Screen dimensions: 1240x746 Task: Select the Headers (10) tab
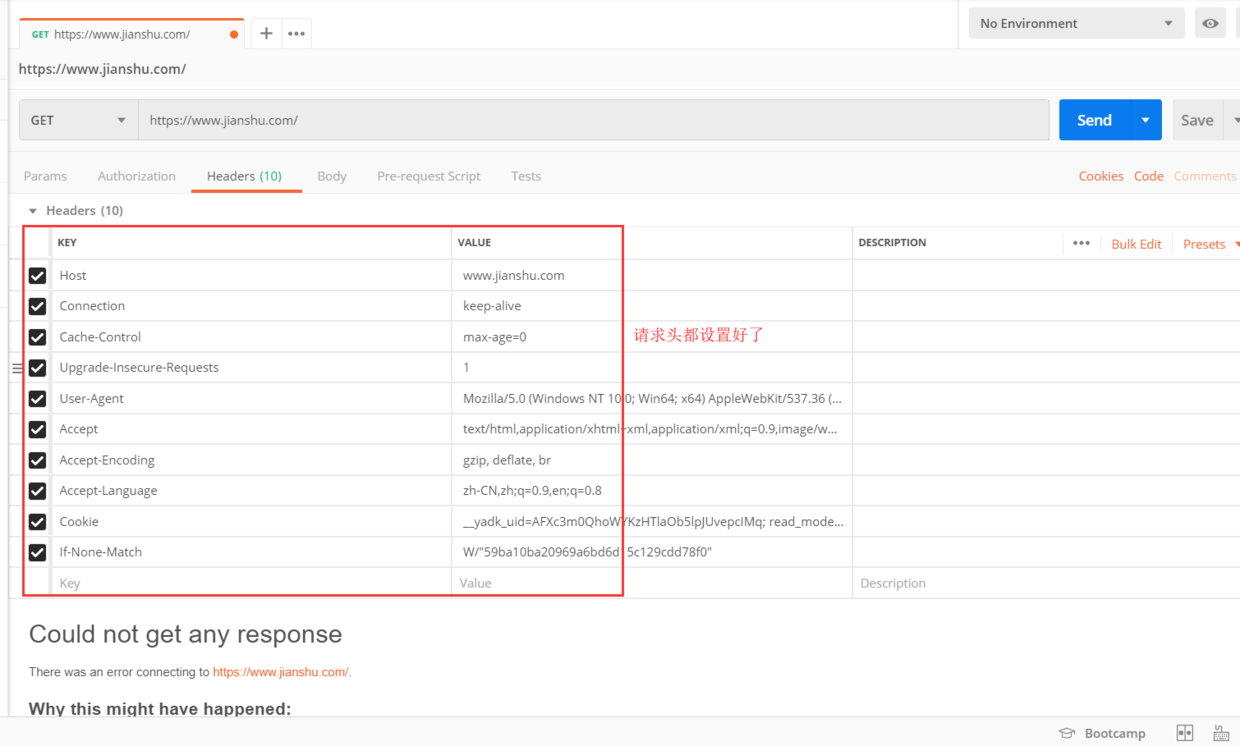[x=244, y=176]
